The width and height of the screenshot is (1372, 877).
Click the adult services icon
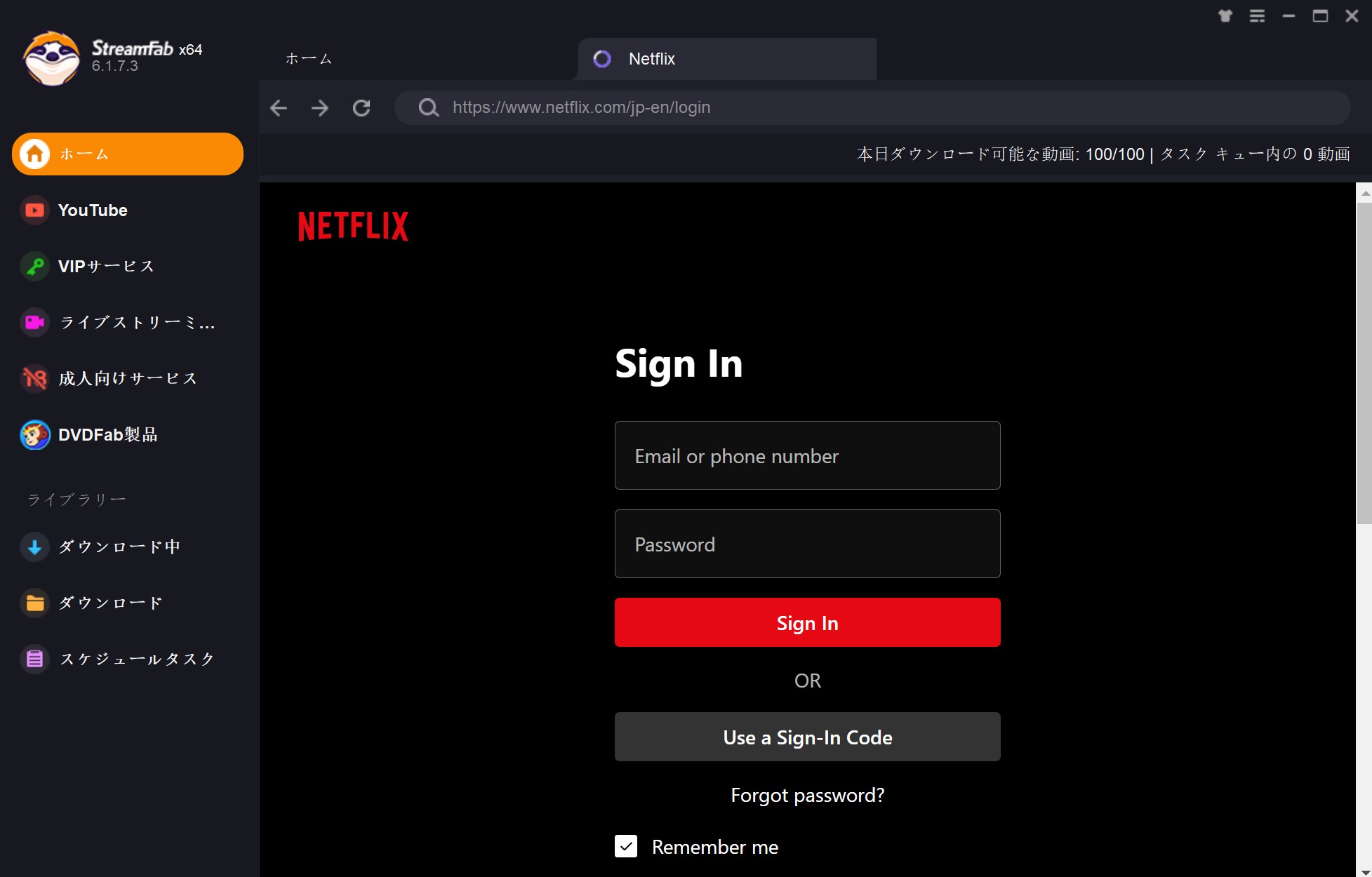point(34,378)
